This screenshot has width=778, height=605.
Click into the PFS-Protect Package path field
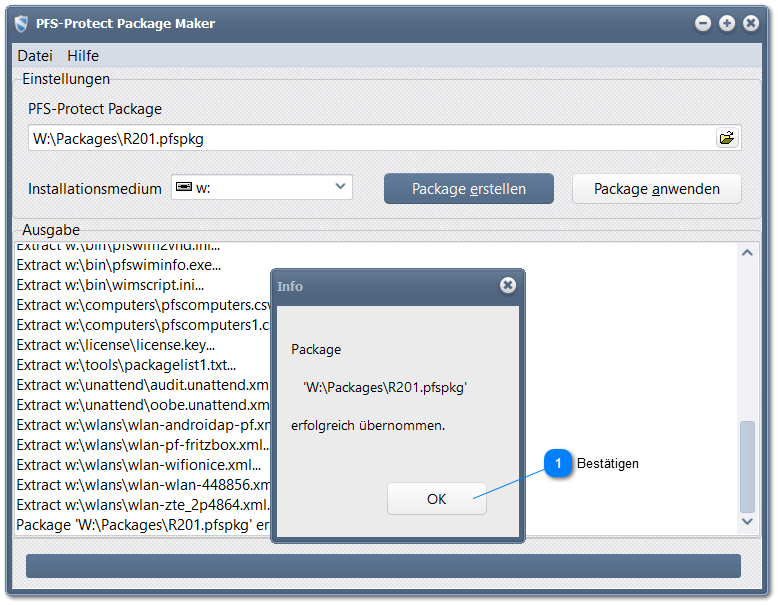pos(370,138)
